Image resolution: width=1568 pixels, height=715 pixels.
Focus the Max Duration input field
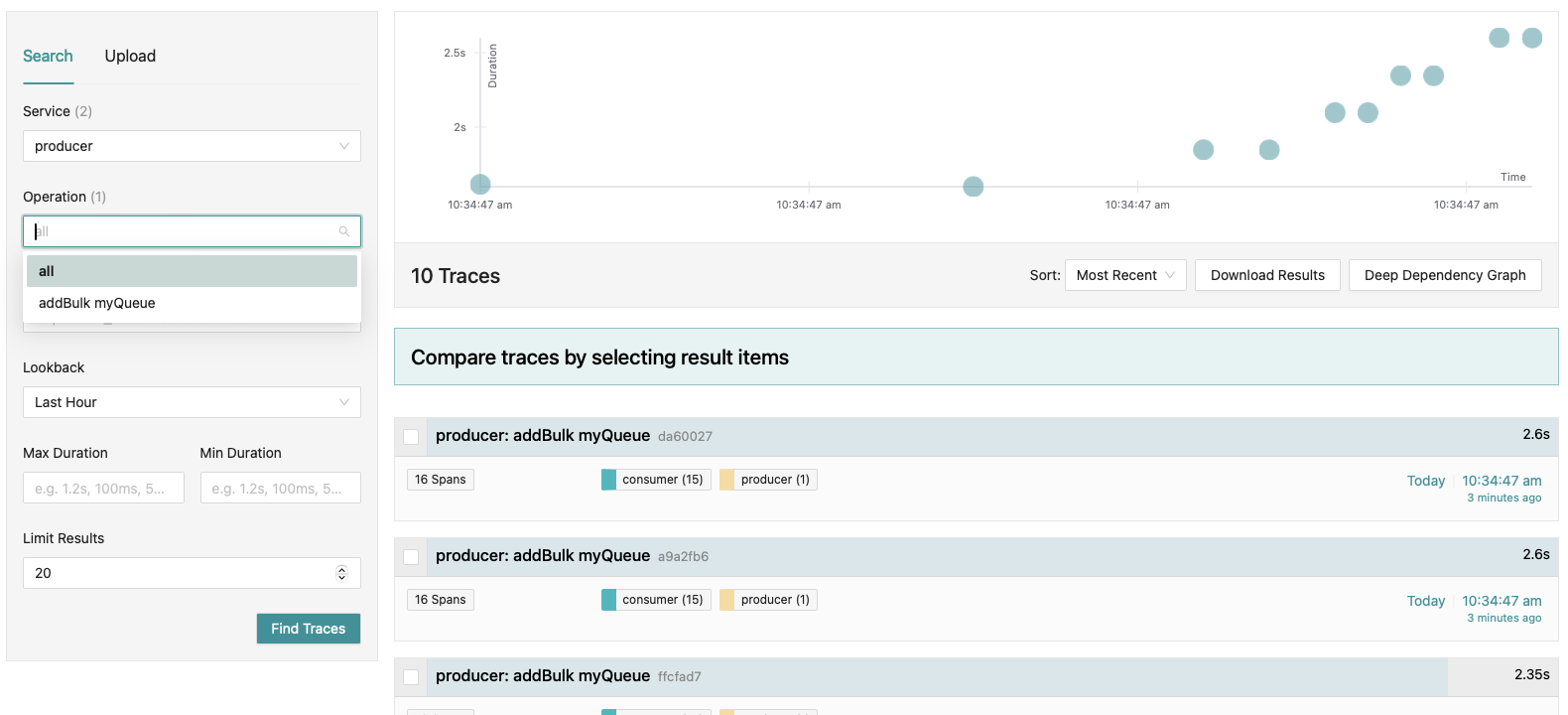103,488
